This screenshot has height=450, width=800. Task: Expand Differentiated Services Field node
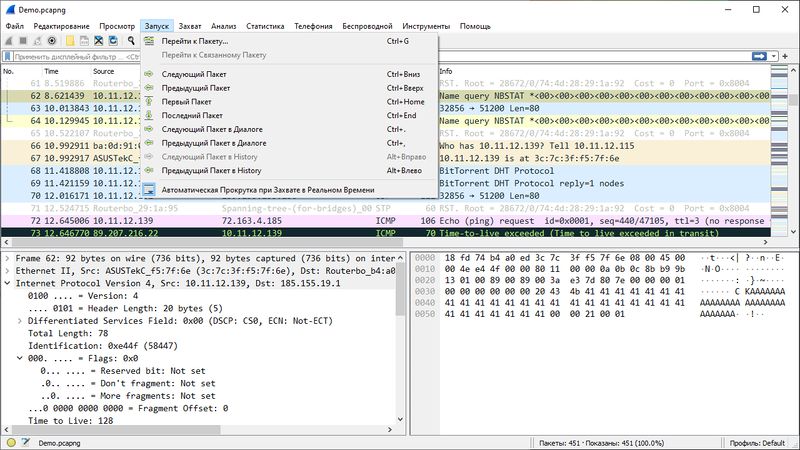19,321
